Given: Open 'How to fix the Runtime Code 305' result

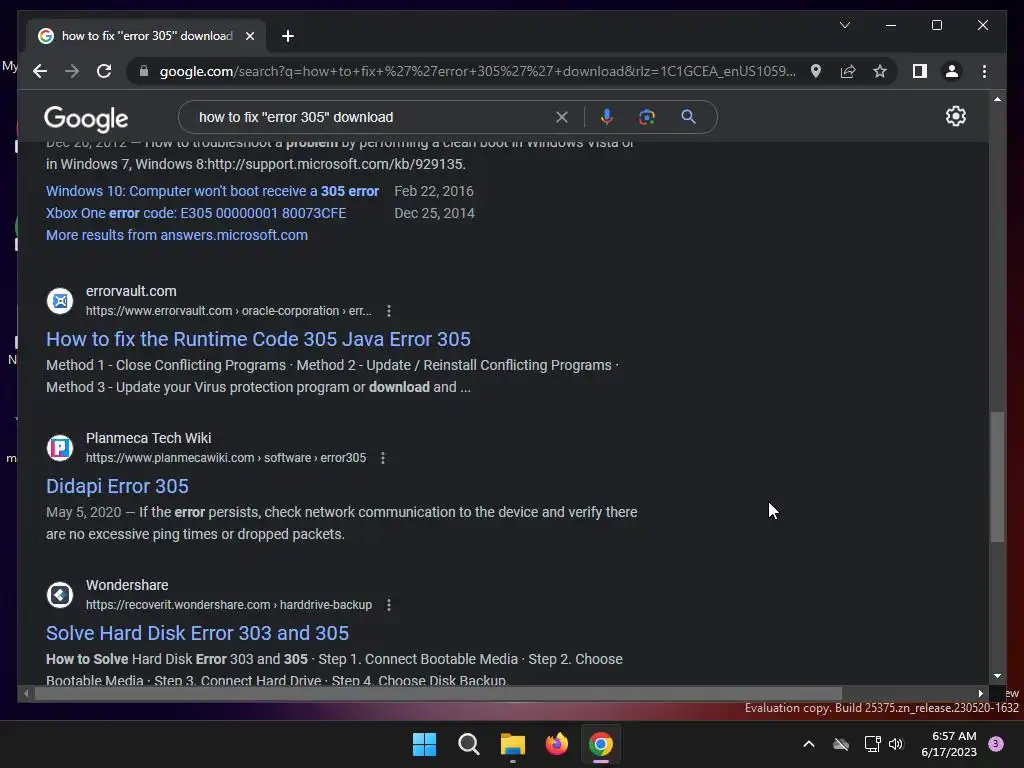Looking at the screenshot, I should pyautogui.click(x=258, y=339).
